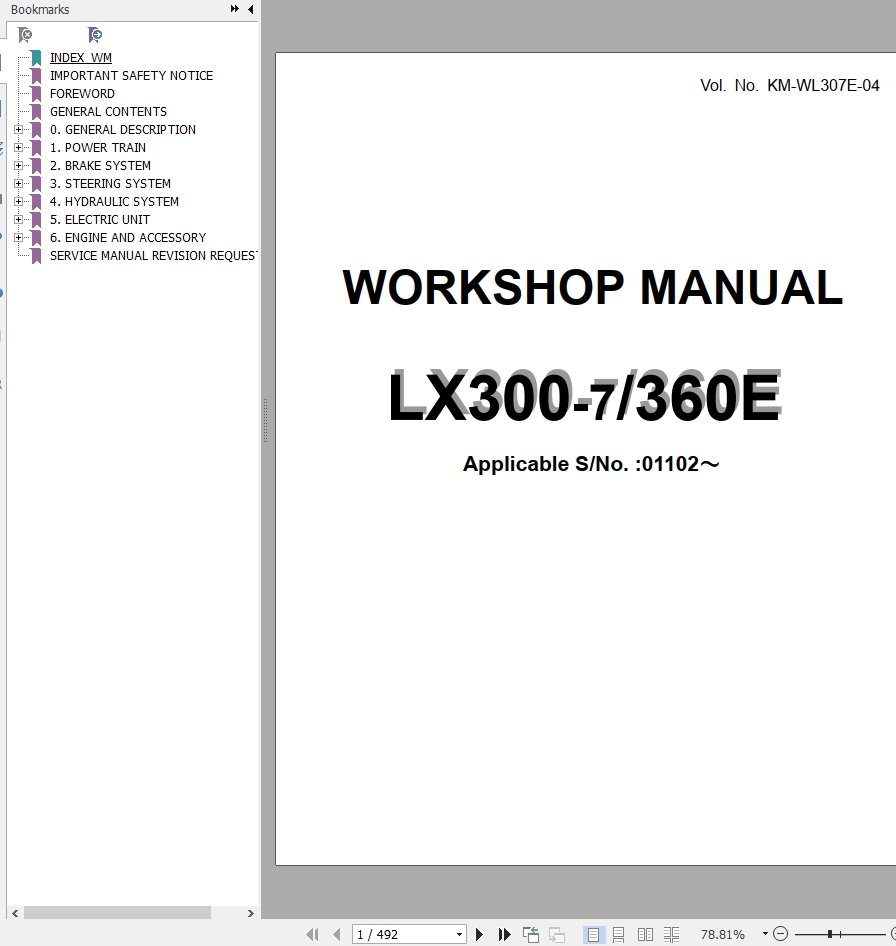Image resolution: width=896 pixels, height=946 pixels.
Task: Select 2. BRAKE SYSTEM bookmark
Action: tap(100, 166)
